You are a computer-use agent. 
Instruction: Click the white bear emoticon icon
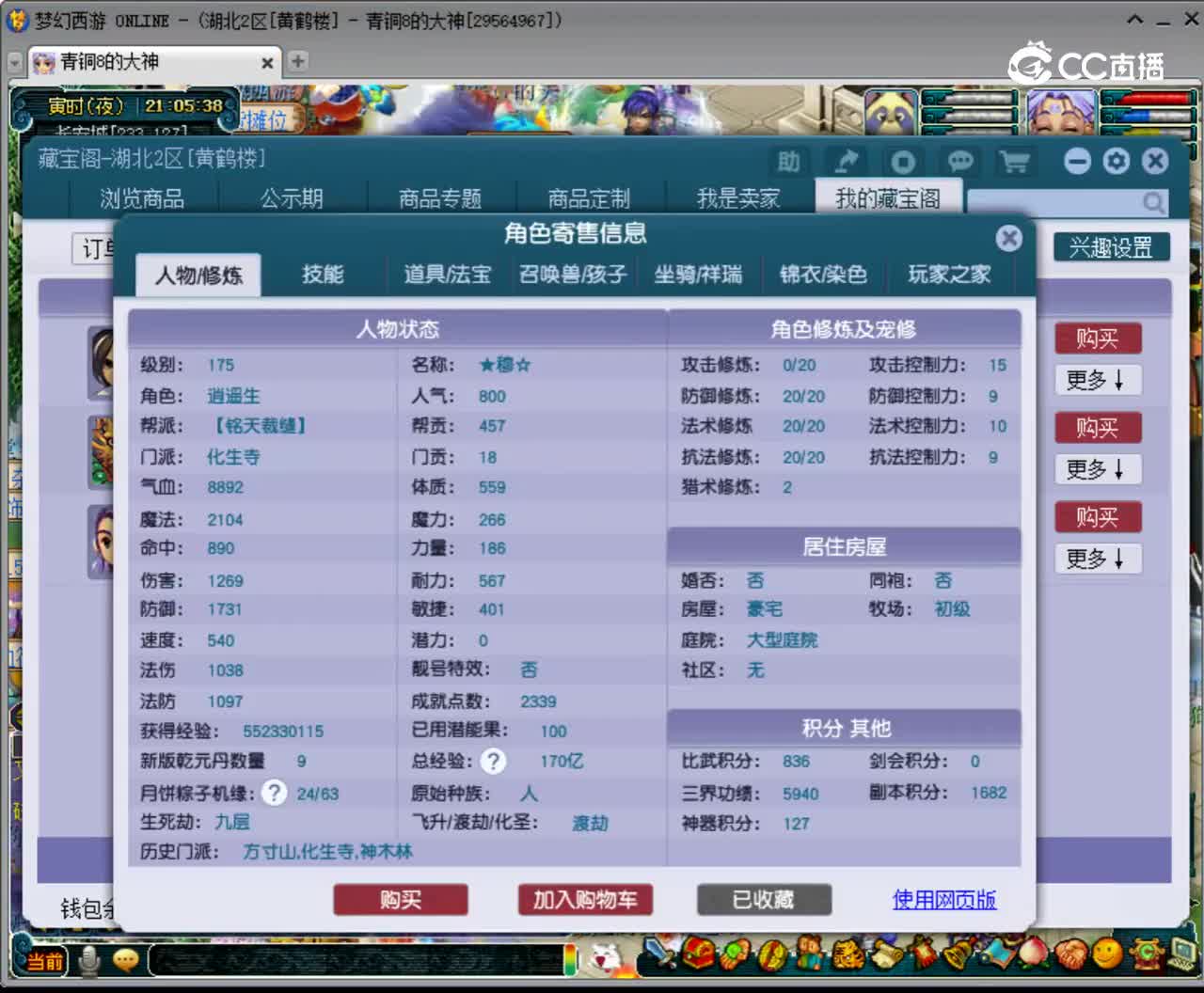point(606,959)
